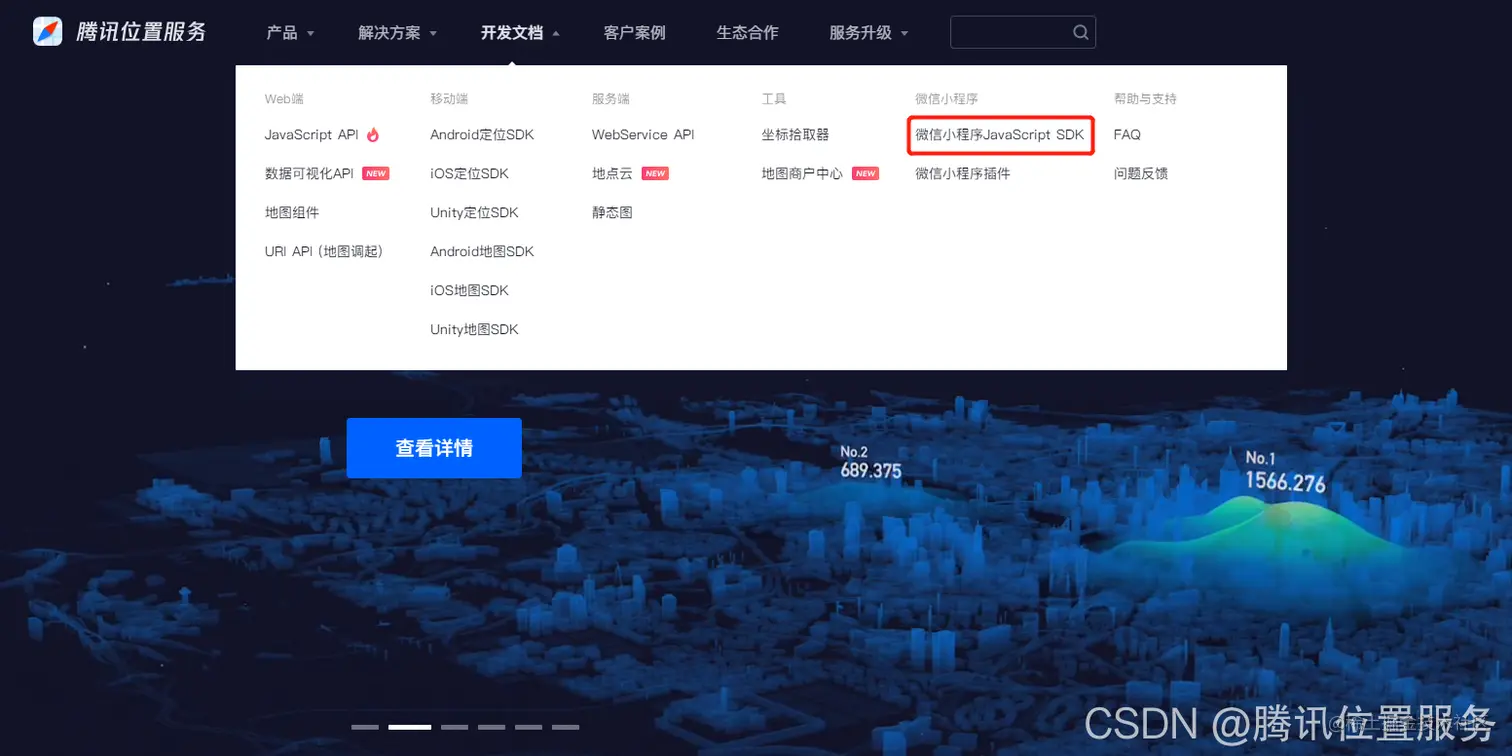Click the 服务端 column heading
Viewport: 1512px width, 756px height.
(x=611, y=99)
